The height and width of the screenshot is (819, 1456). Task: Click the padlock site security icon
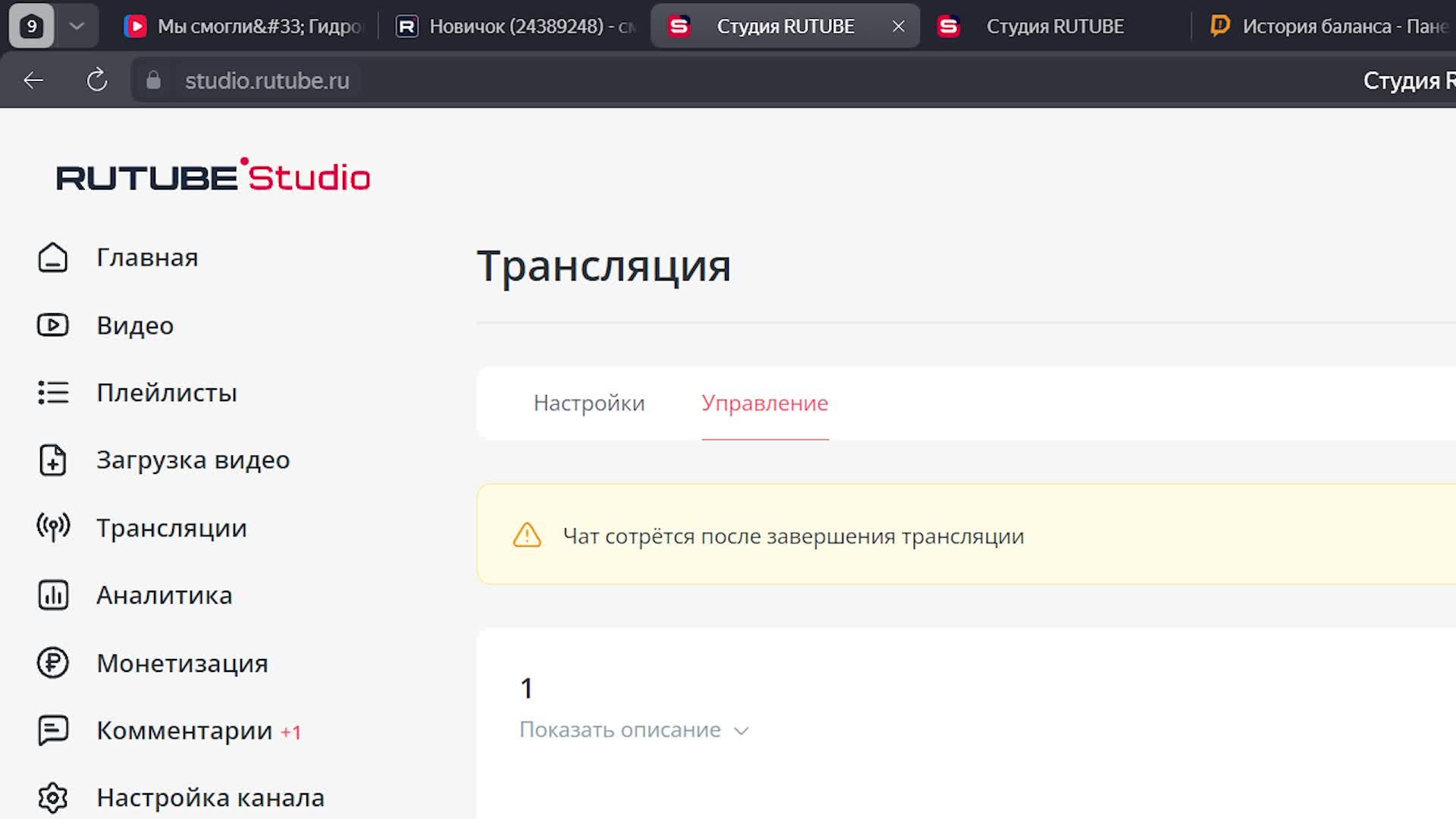153,80
